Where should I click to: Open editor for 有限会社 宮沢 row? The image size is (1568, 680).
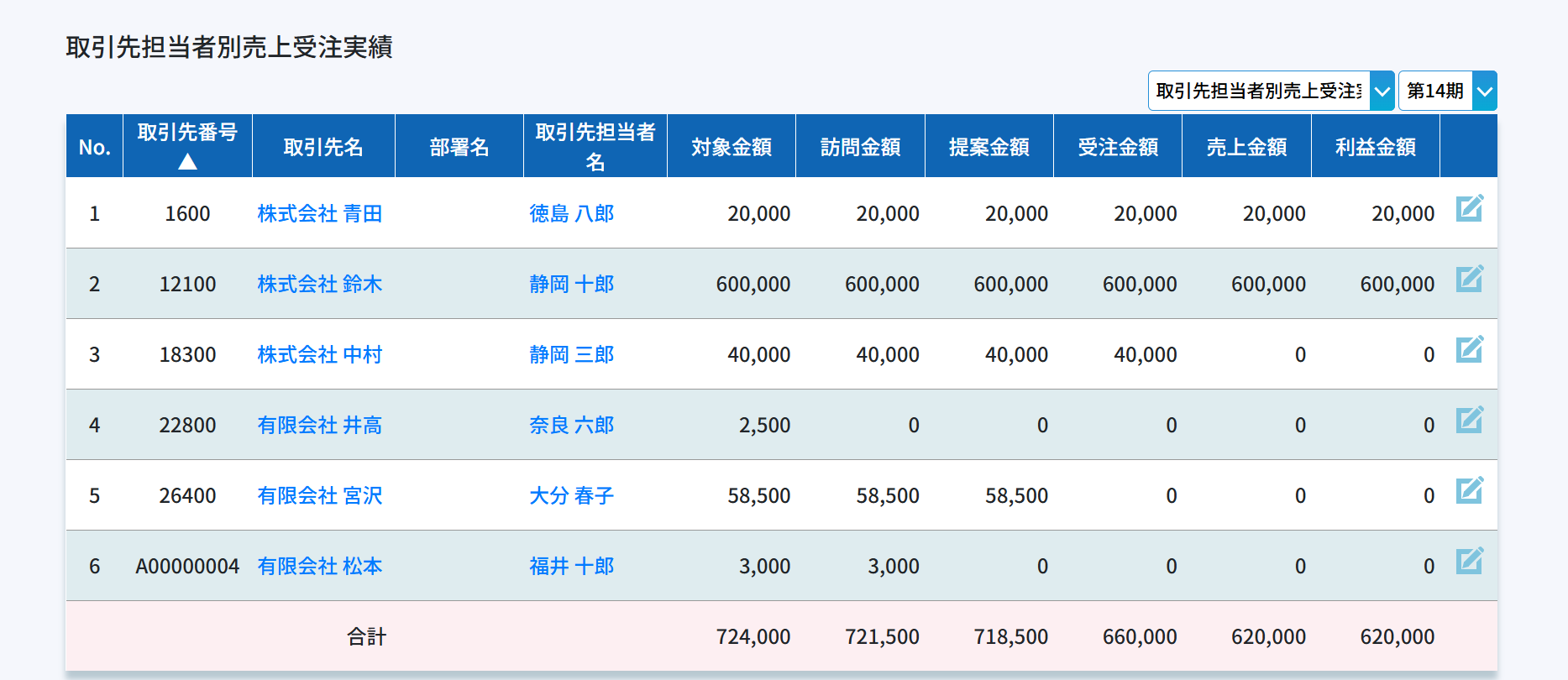coord(1469,490)
